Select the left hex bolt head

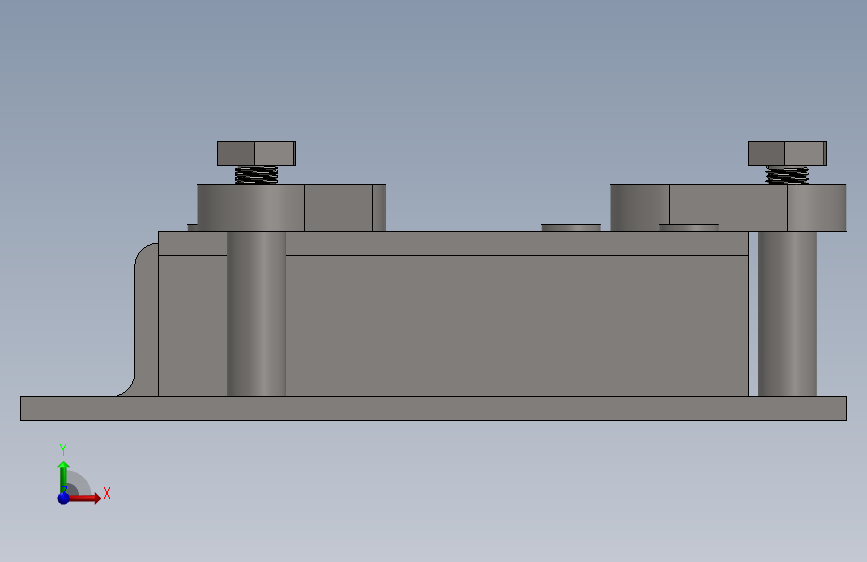(257, 153)
